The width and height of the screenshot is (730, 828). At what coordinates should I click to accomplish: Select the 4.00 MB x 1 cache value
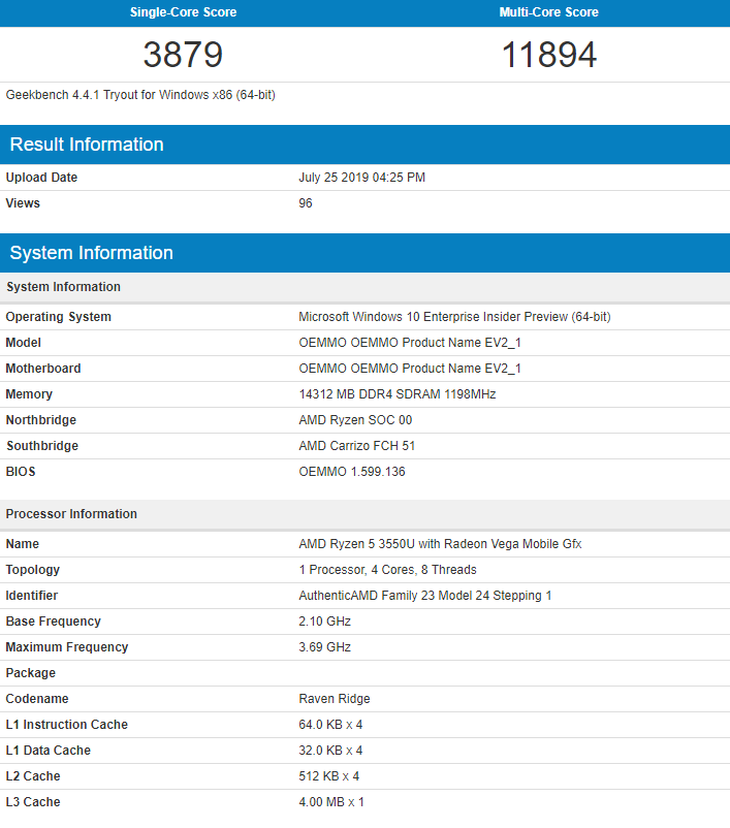click(332, 802)
